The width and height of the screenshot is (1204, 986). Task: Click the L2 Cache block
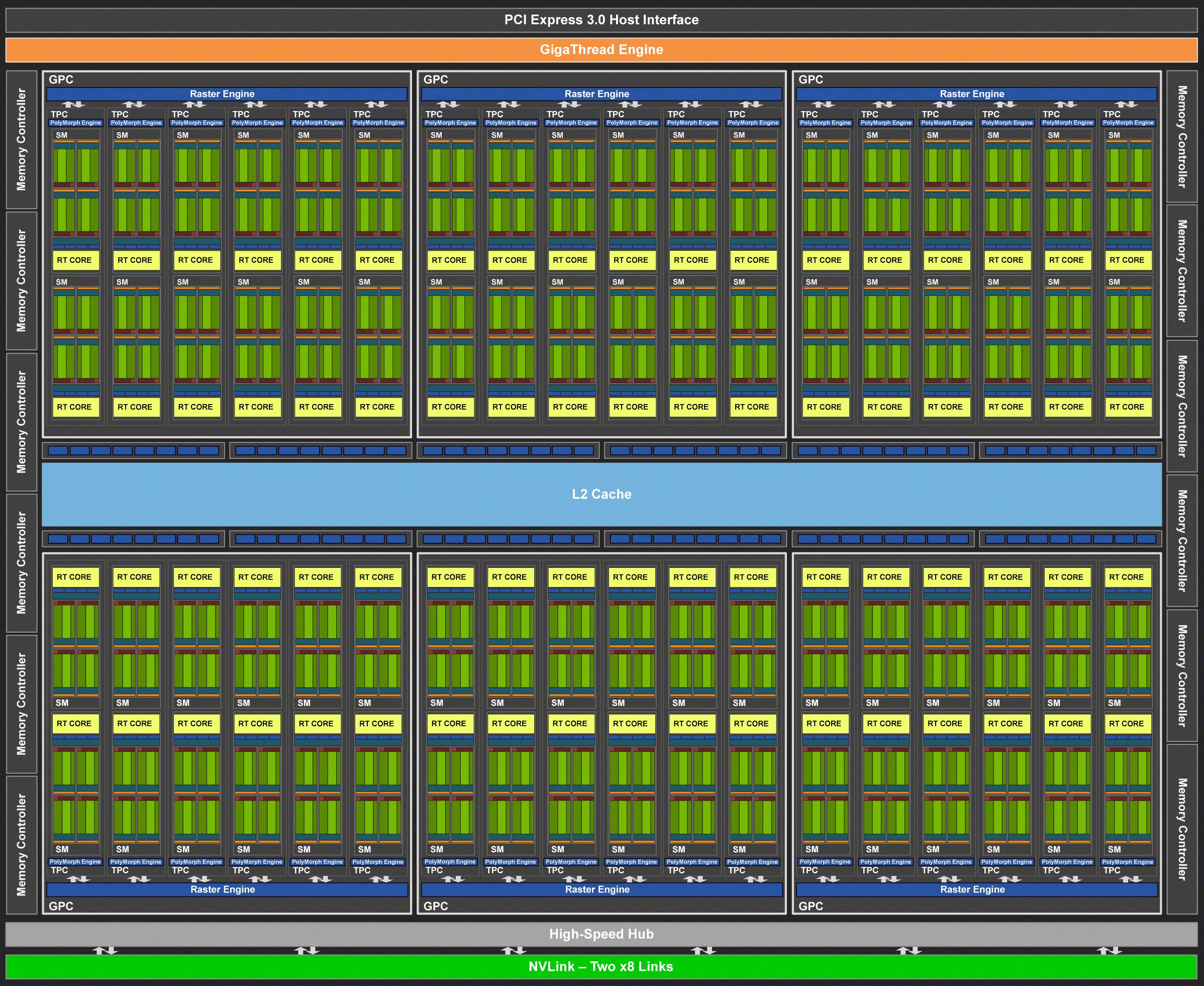click(x=601, y=494)
